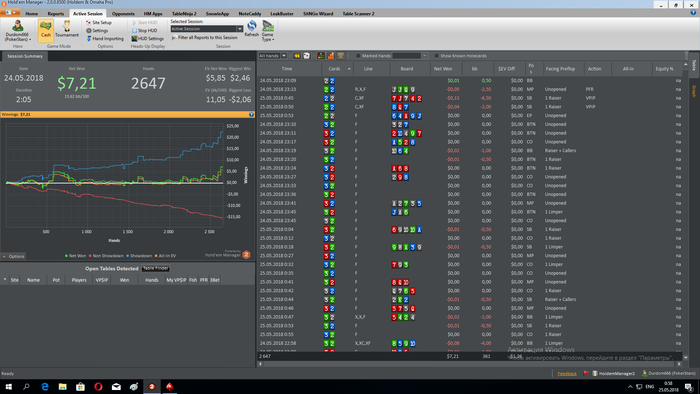This screenshot has width=700, height=394.
Task: Click the orange bar chart toolbar icon
Action: pyautogui.click(x=331, y=56)
